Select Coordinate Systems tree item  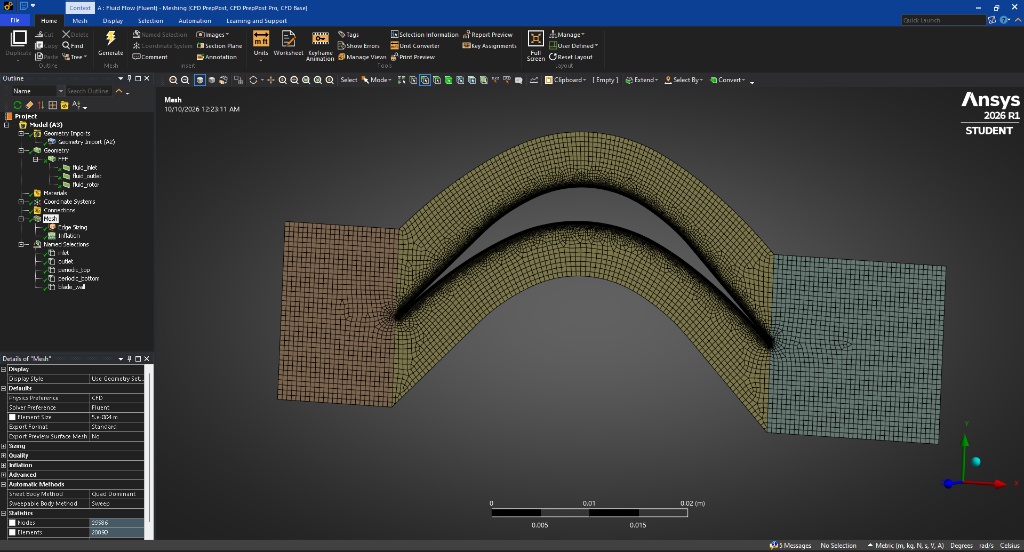click(x=69, y=202)
